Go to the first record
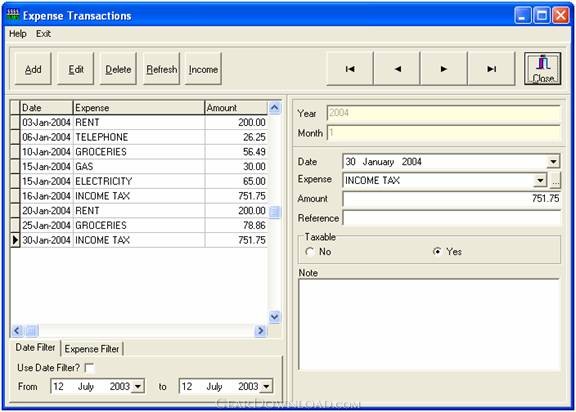 350,69
